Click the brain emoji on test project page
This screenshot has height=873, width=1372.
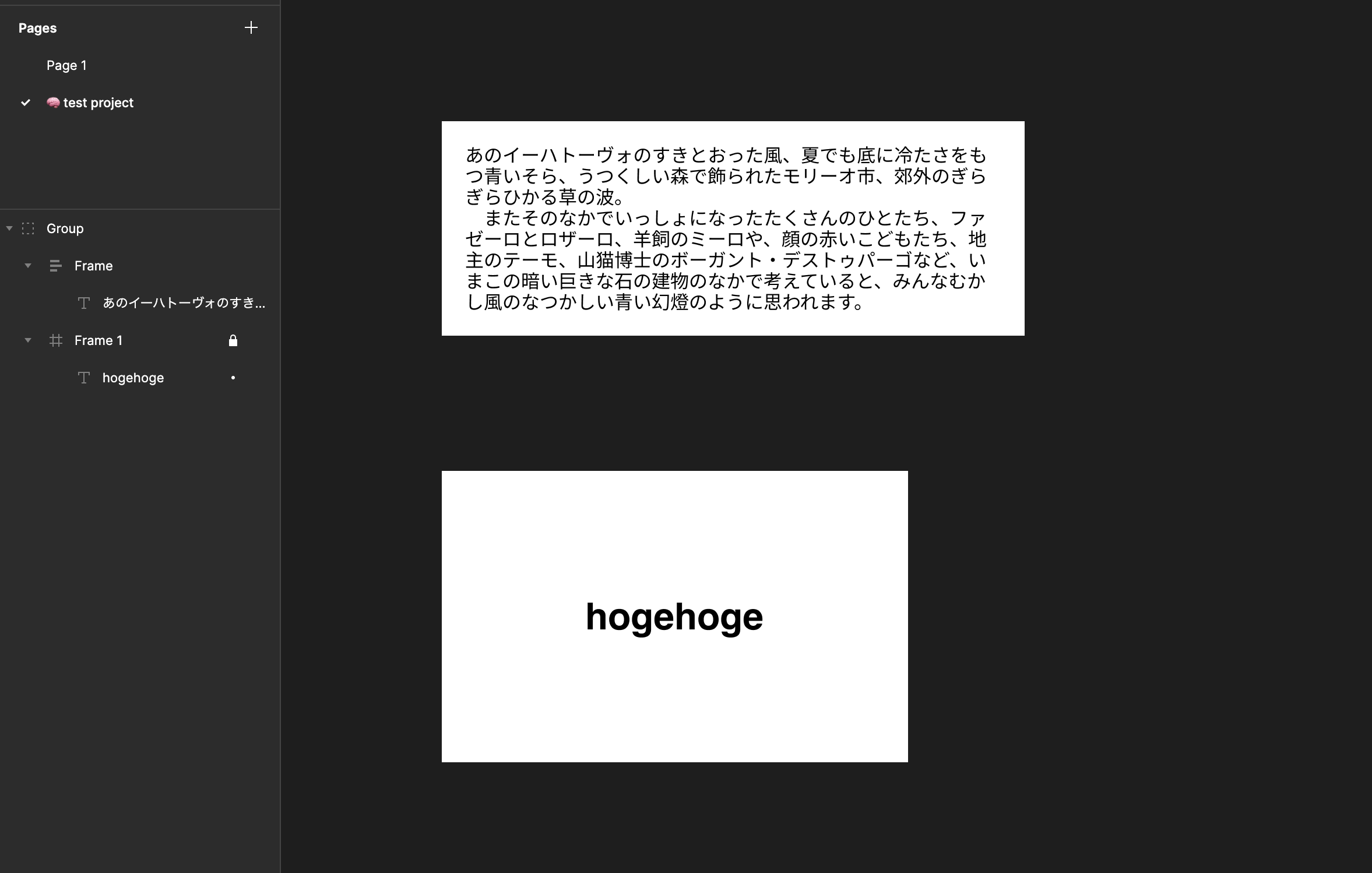[x=53, y=103]
